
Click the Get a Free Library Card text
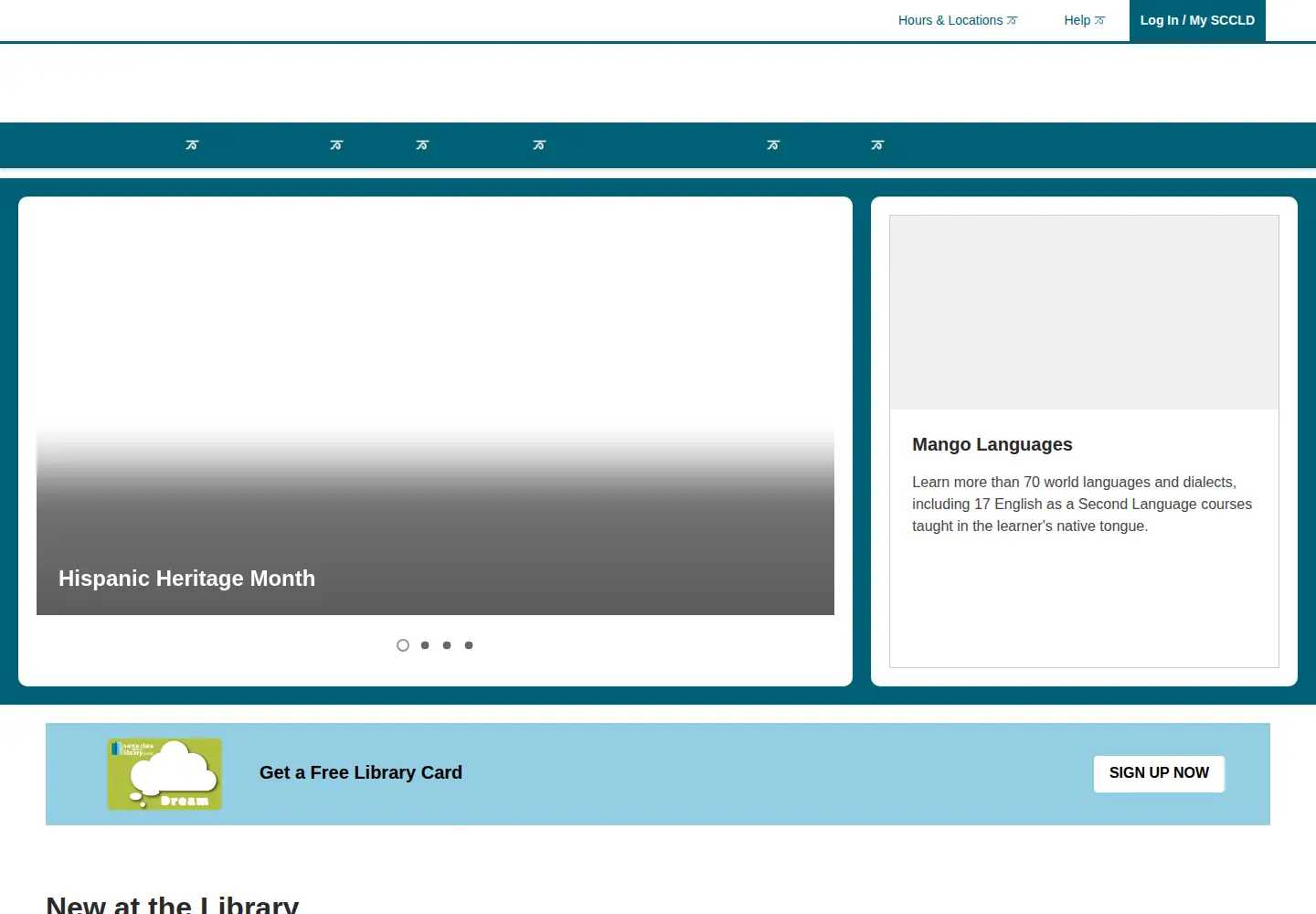(361, 772)
